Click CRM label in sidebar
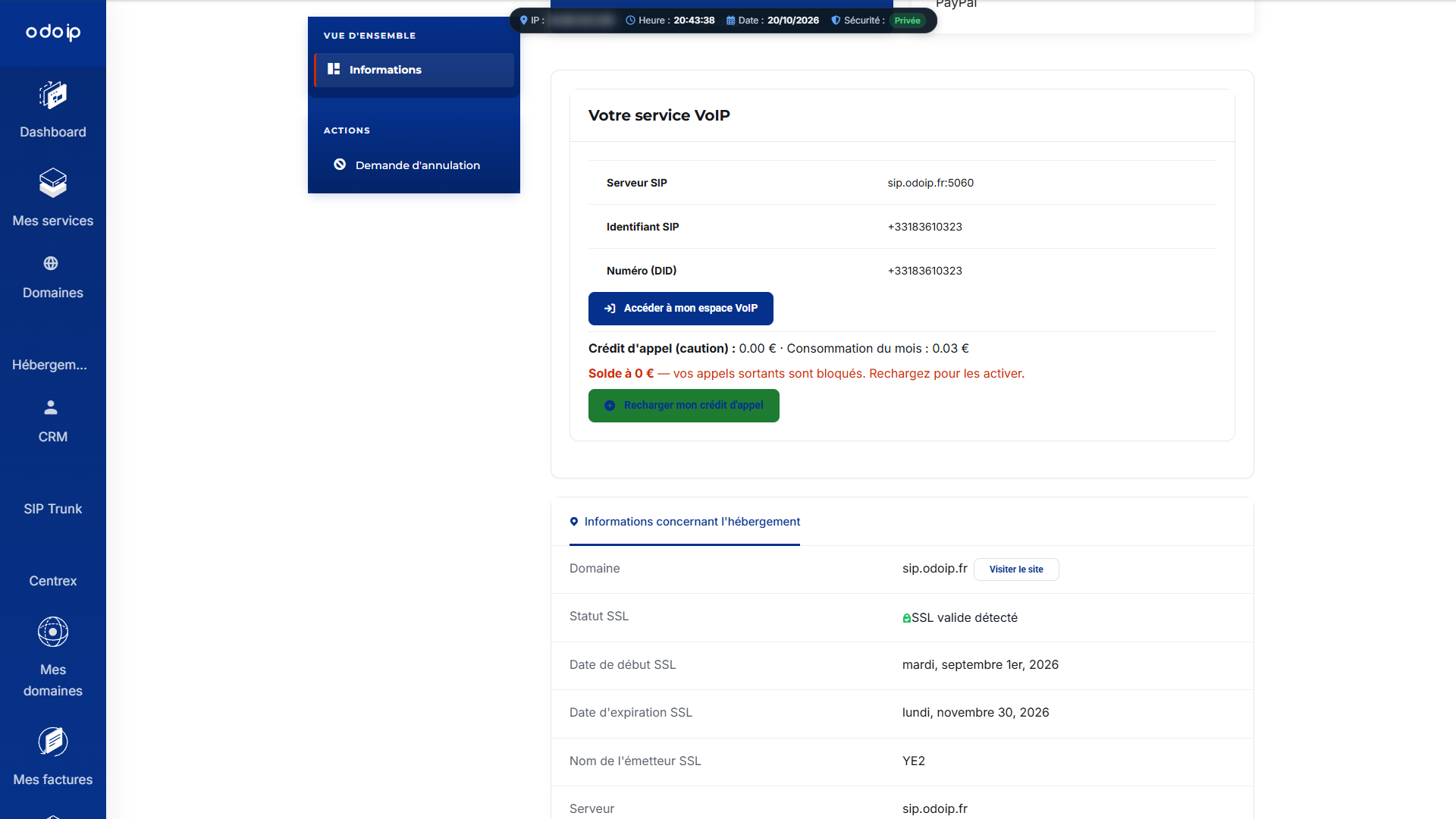 [53, 437]
